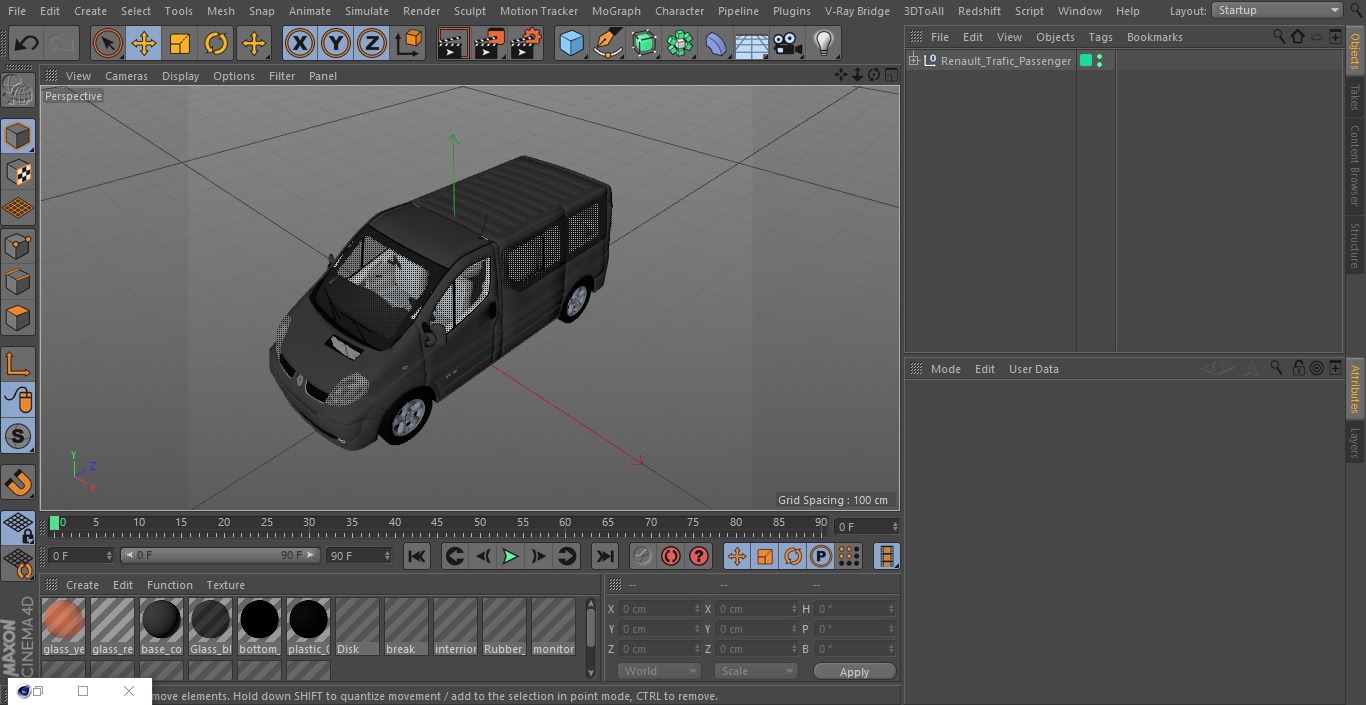Click the X position field stepper arrows
This screenshot has width=1366, height=705.
[697, 608]
